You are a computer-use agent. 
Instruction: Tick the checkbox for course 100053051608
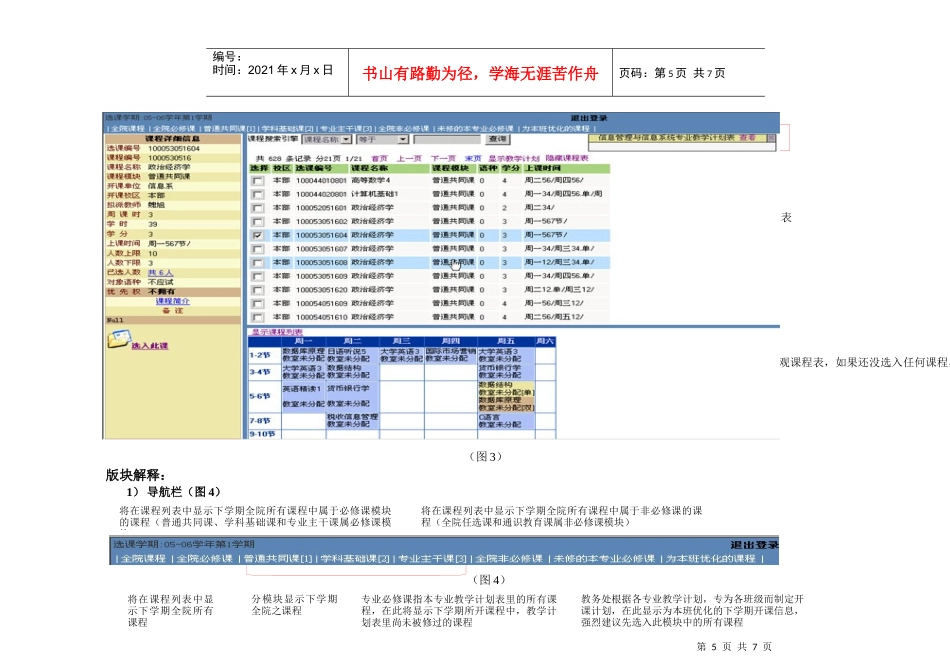tap(257, 262)
